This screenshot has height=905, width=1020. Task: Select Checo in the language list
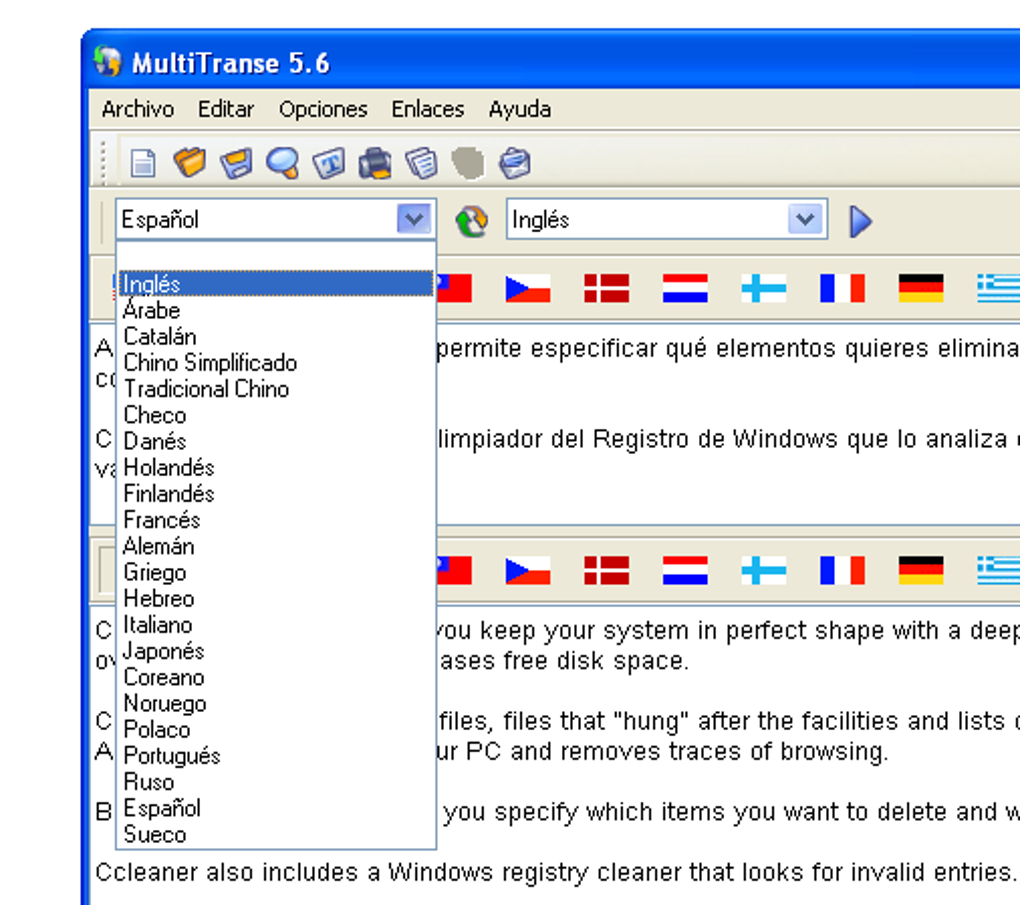[276, 415]
